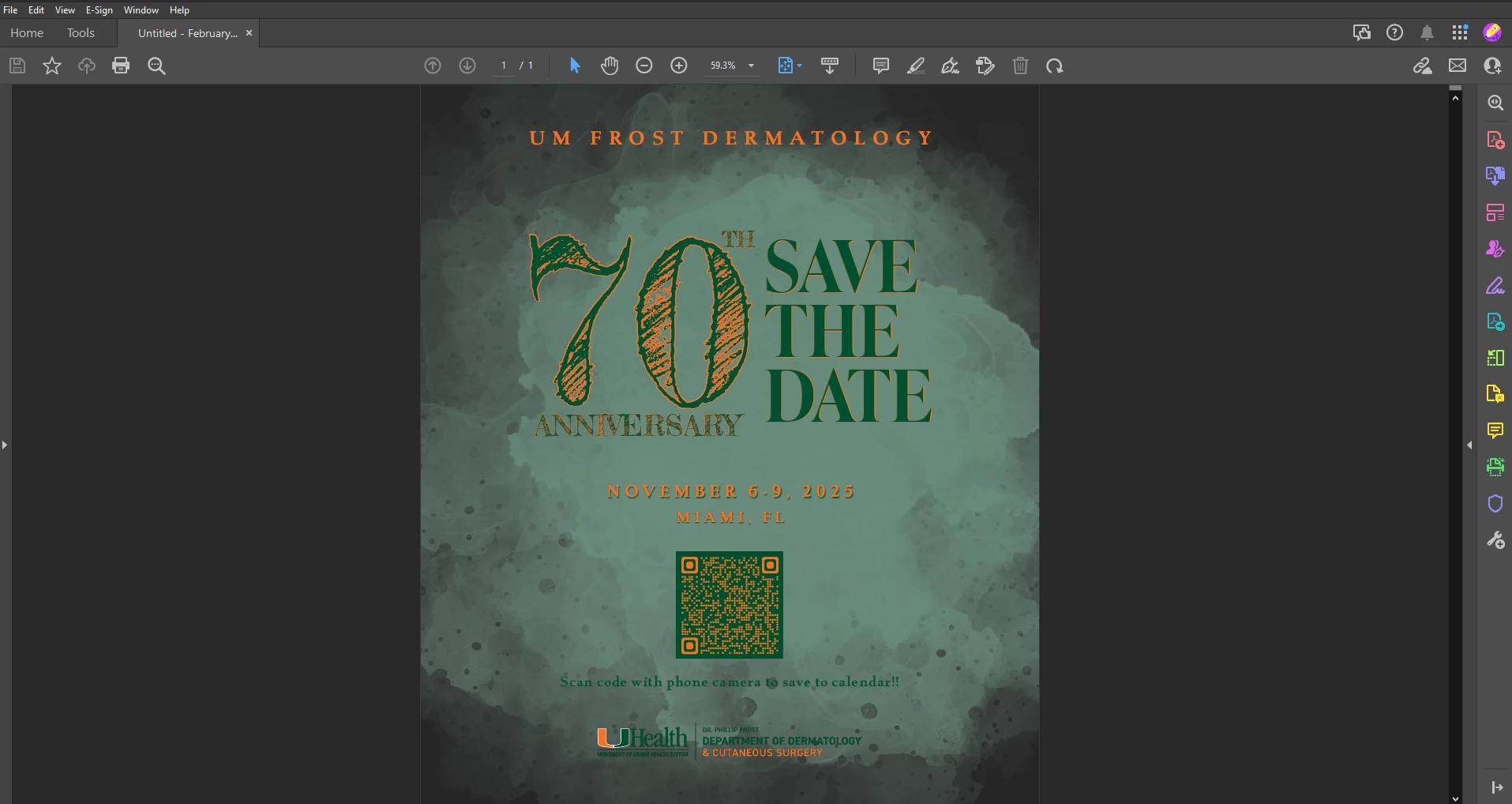Click the QR code on the flyer

coord(730,605)
